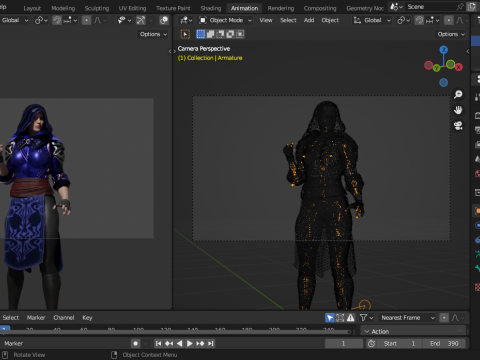Toggle only show errors warning icon
The height and width of the screenshot is (360, 480).
click(350, 318)
